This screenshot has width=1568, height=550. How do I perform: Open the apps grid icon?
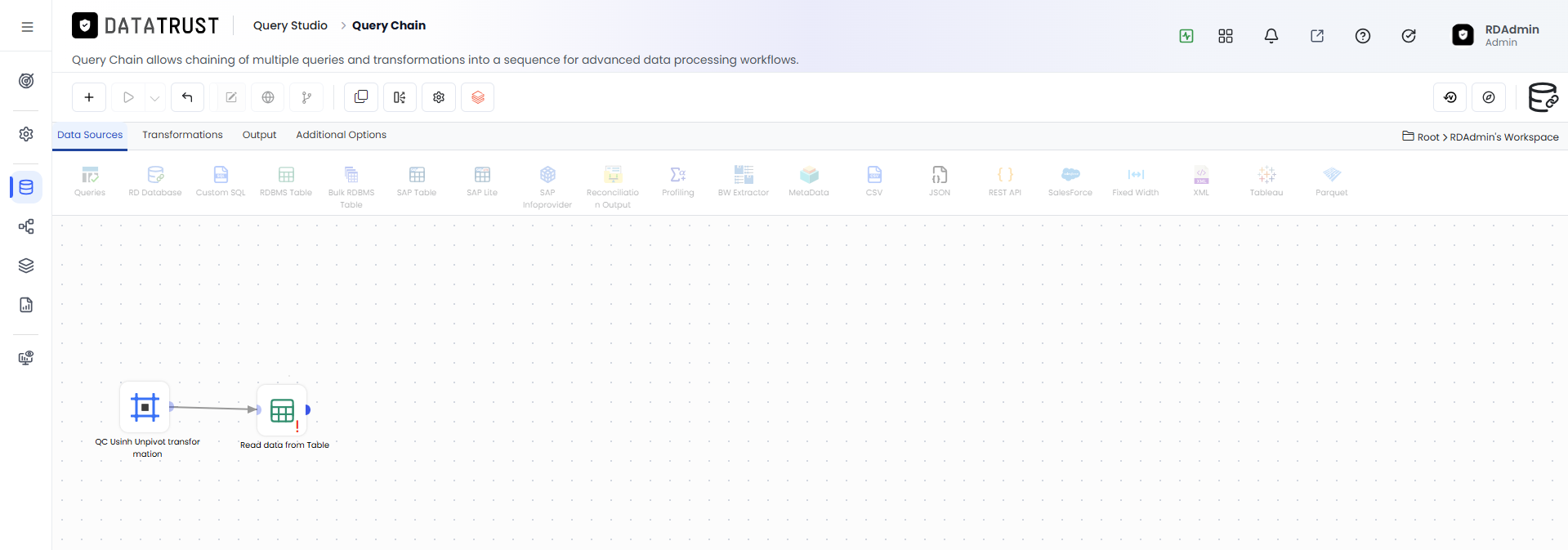click(1226, 36)
